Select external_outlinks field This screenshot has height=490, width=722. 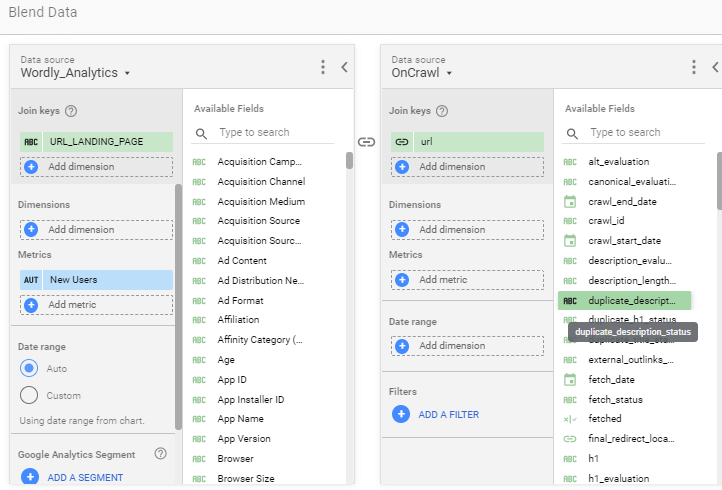[631, 360]
